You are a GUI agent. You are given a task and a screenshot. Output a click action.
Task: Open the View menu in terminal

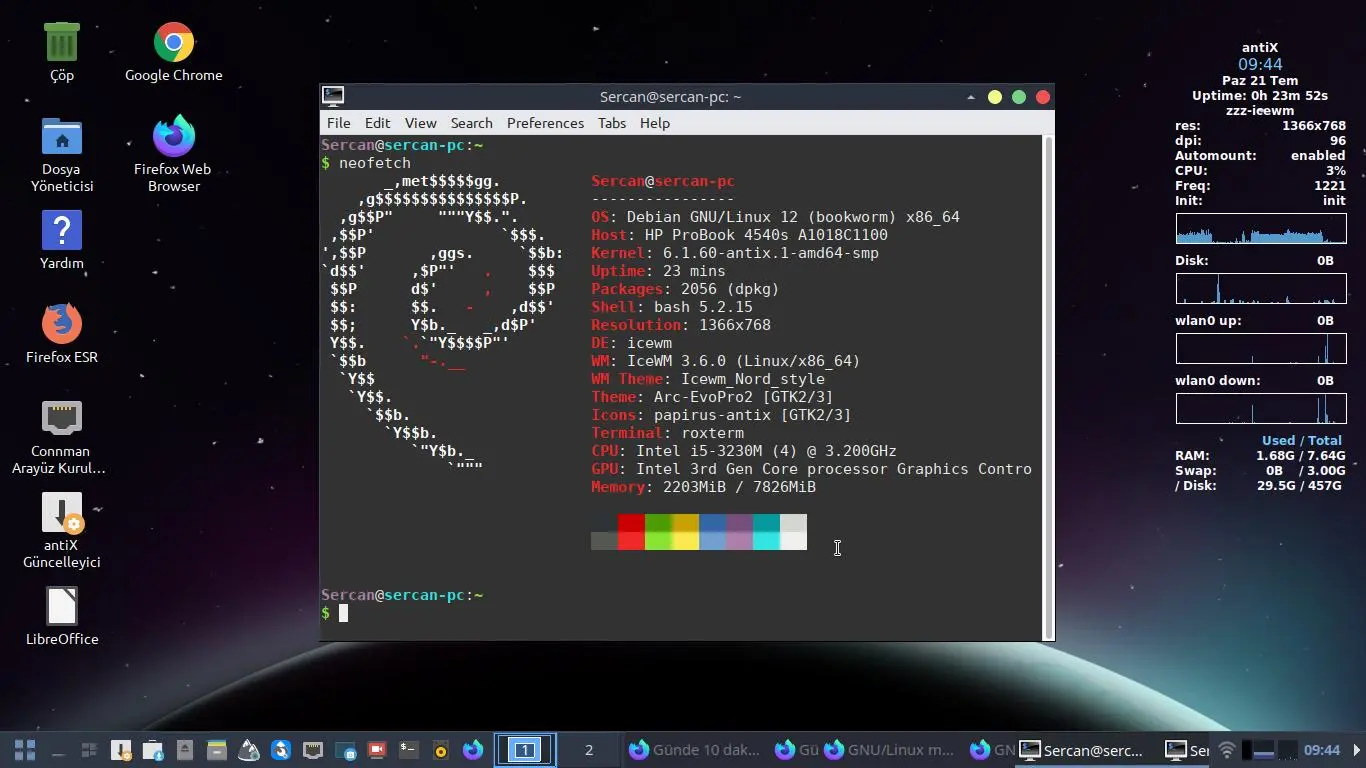click(x=420, y=123)
